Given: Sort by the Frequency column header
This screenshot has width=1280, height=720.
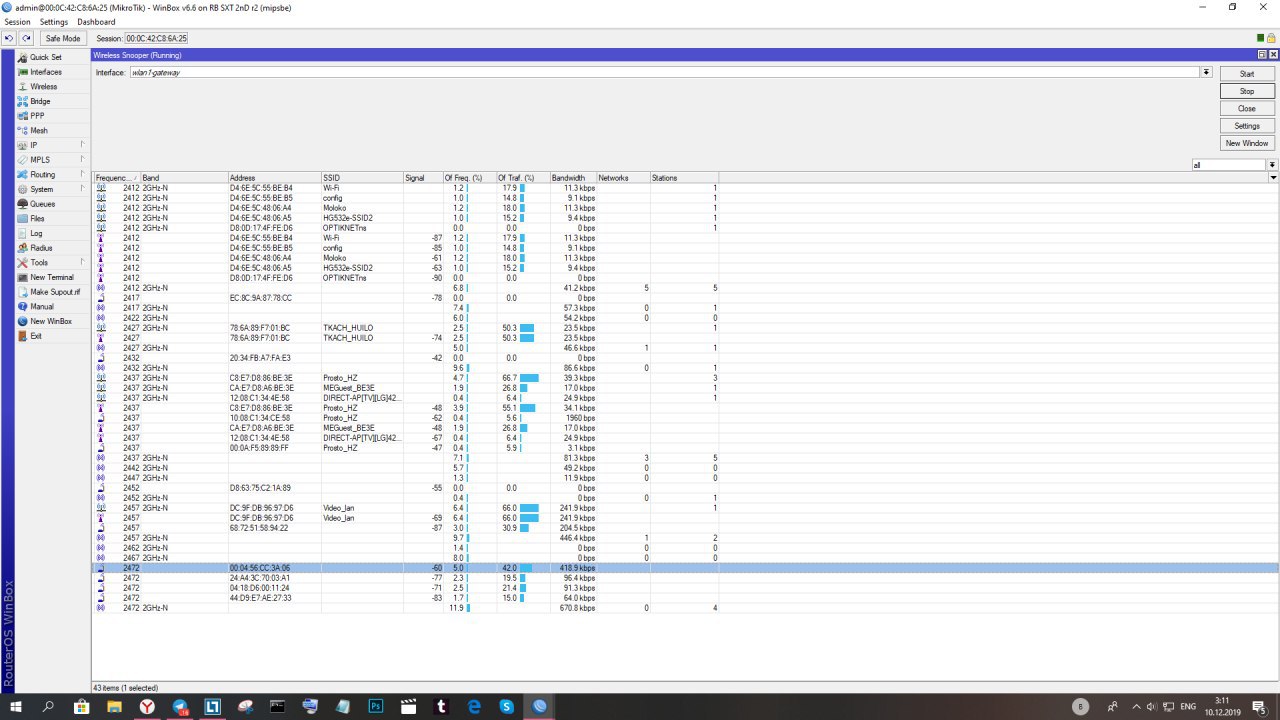Looking at the screenshot, I should tap(116, 178).
